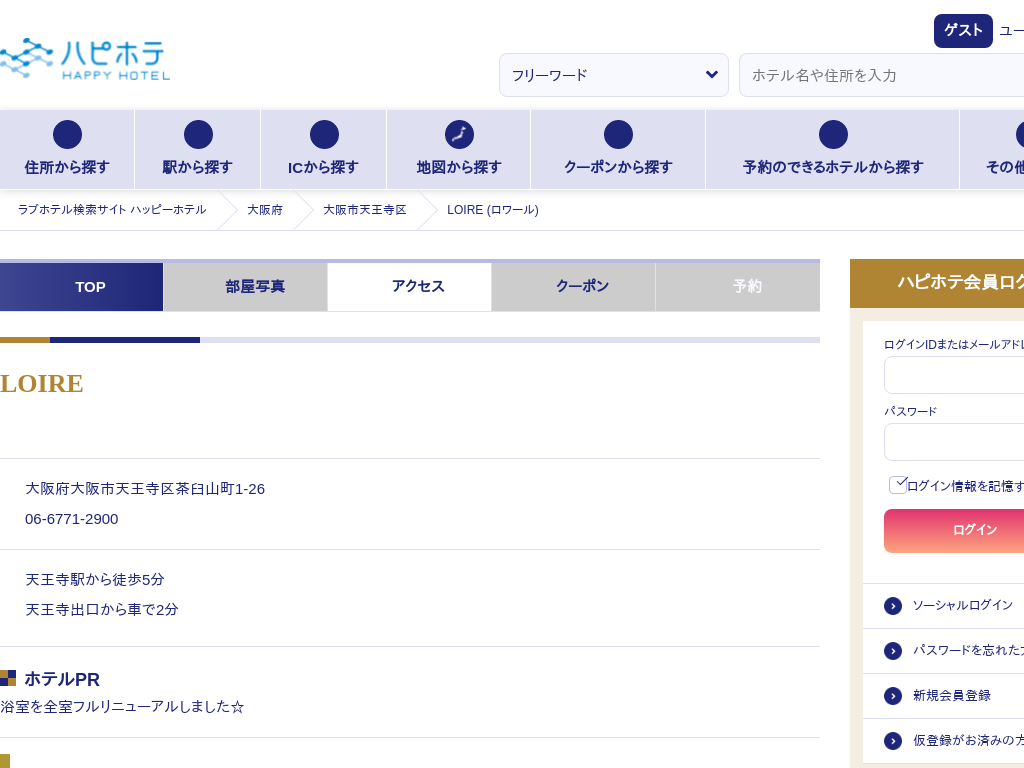Switch to the アクセス tab
The image size is (1024, 768).
409,287
